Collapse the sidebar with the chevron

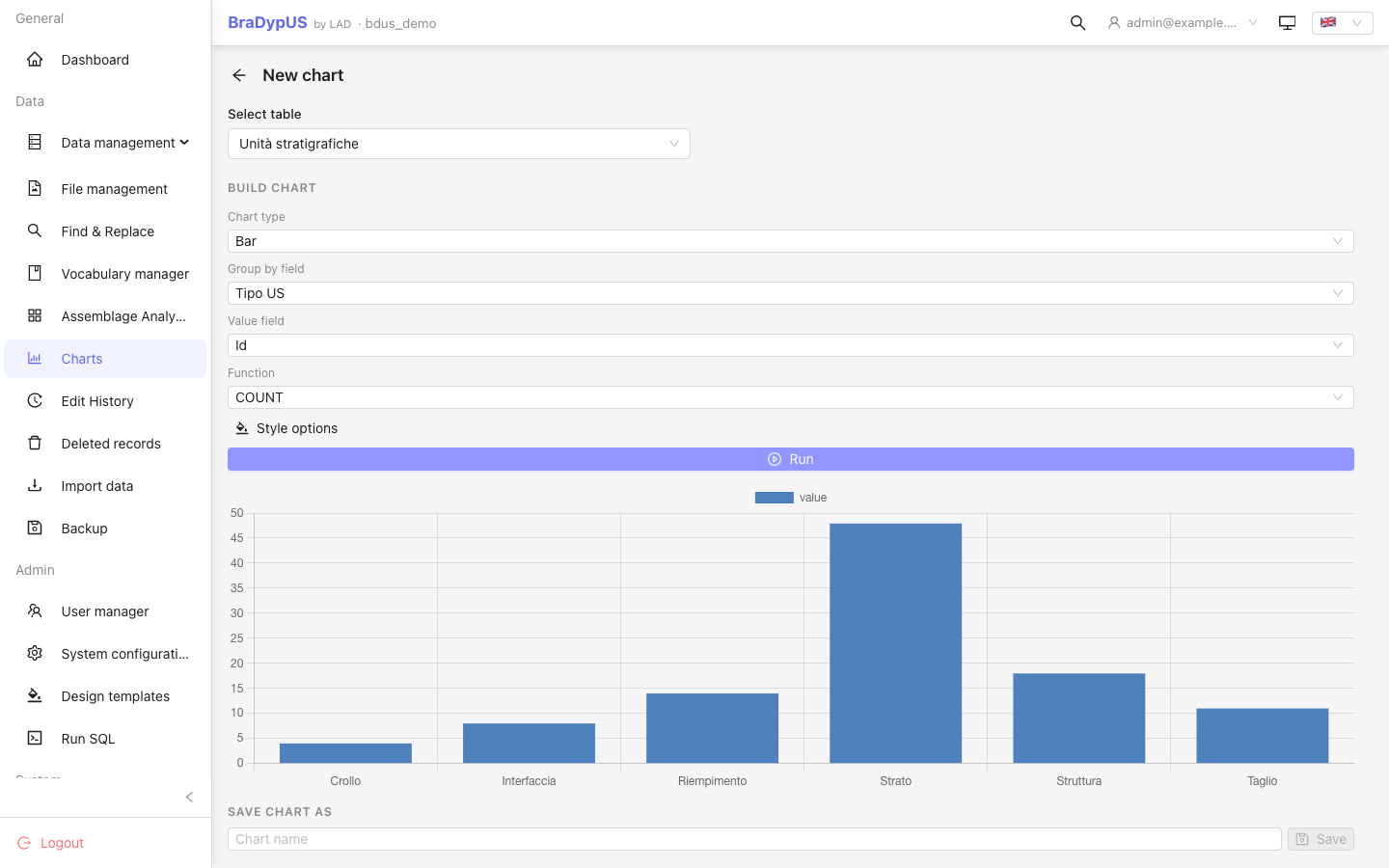[x=189, y=797]
